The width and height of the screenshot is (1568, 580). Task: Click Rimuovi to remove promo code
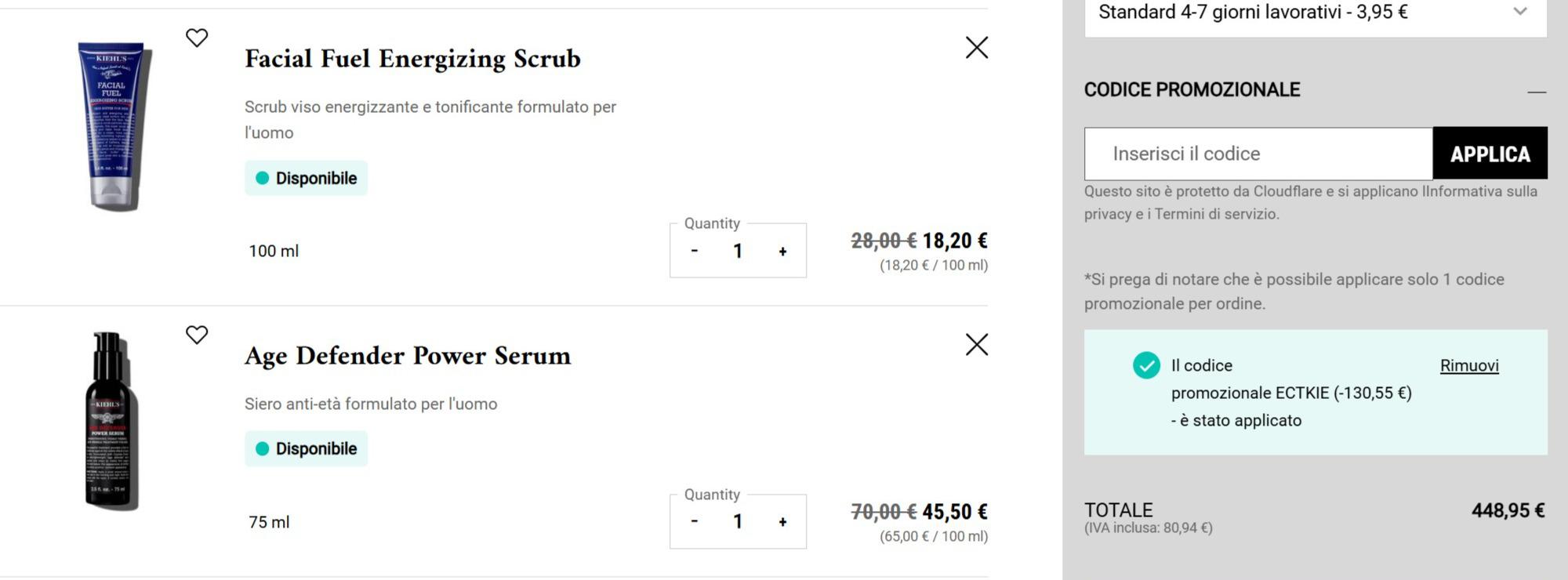click(1469, 365)
